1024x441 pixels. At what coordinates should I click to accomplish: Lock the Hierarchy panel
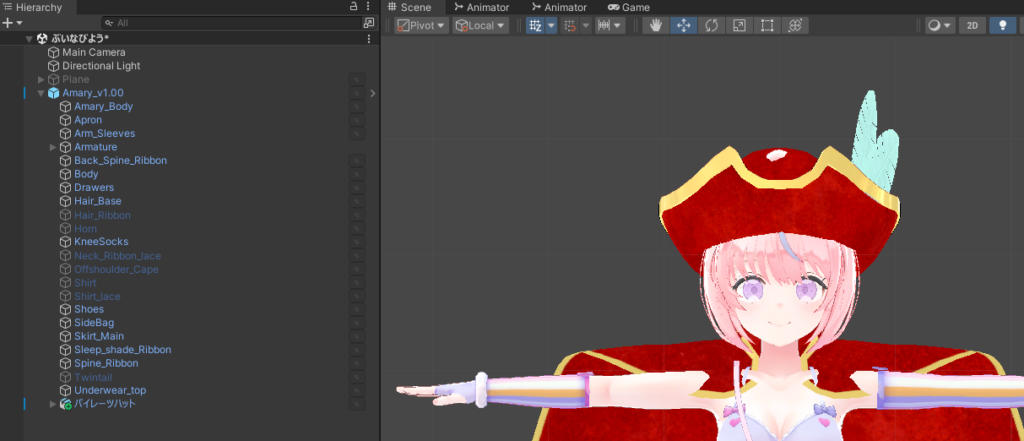pyautogui.click(x=353, y=7)
